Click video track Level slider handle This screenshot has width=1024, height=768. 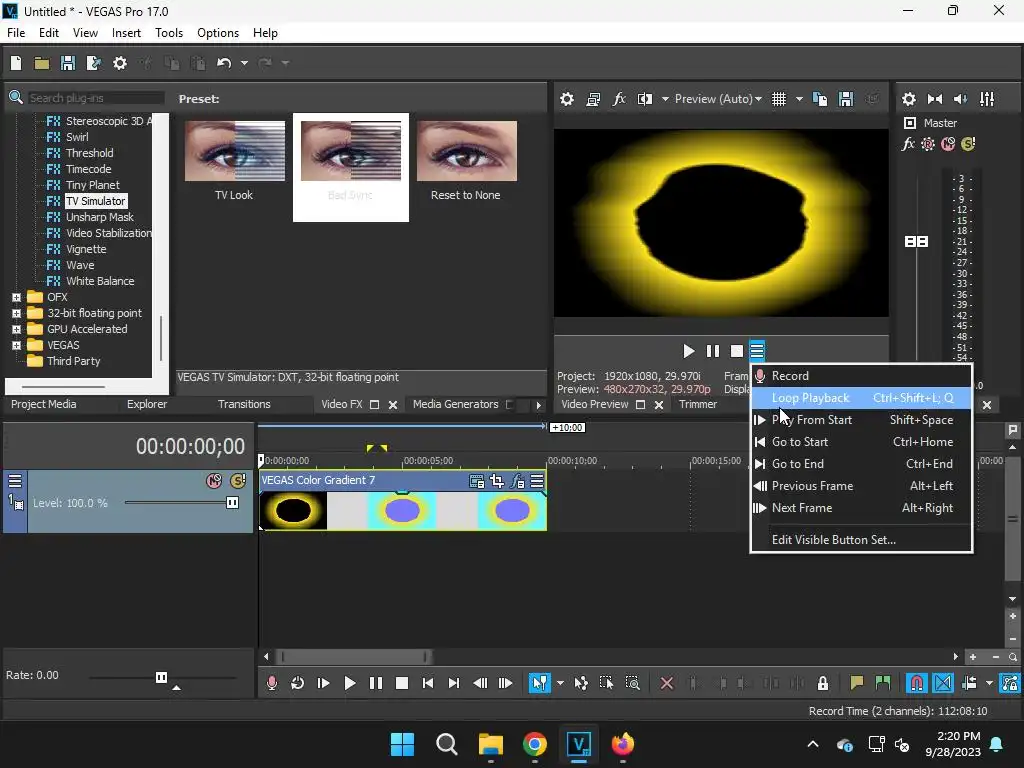(232, 502)
